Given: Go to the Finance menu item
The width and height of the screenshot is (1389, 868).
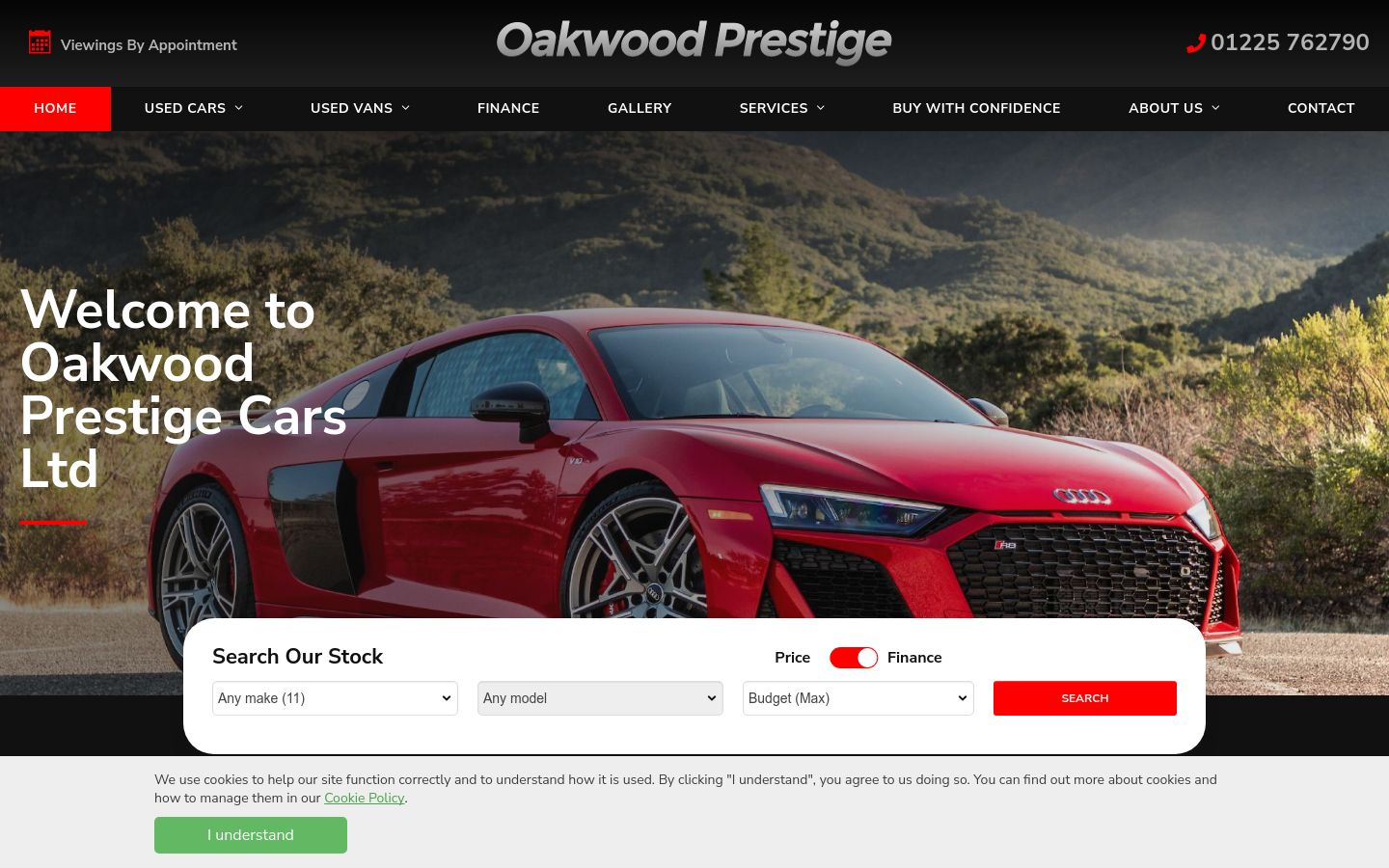Looking at the screenshot, I should coord(508,108).
